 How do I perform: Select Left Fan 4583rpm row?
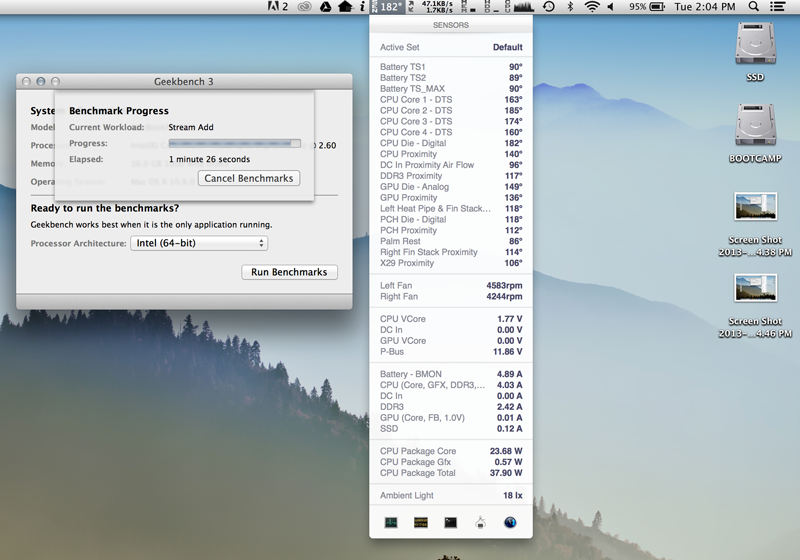click(451, 286)
